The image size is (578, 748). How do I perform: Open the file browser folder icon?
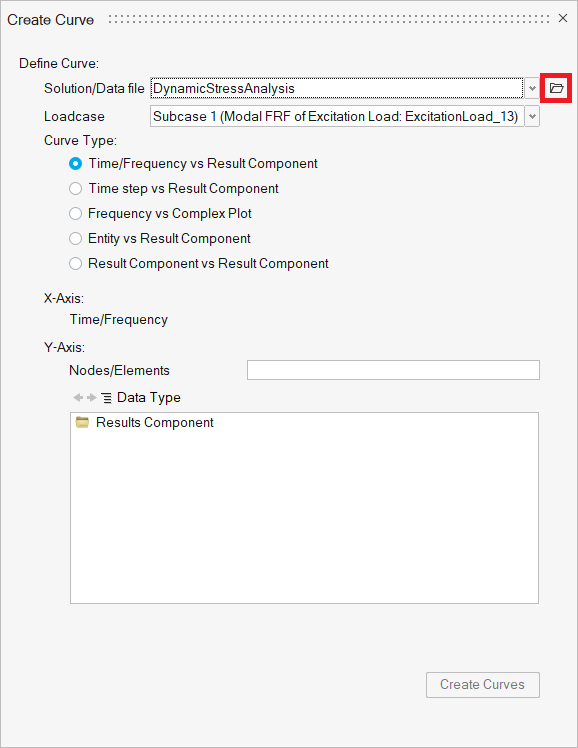click(556, 88)
